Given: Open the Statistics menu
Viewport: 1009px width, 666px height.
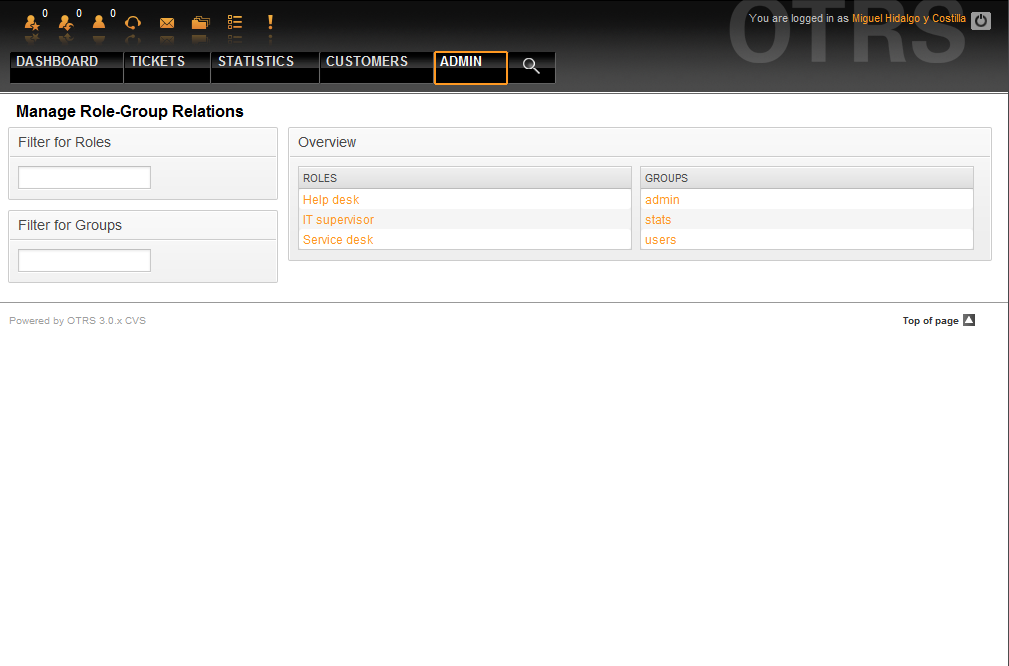Looking at the screenshot, I should tap(256, 62).
